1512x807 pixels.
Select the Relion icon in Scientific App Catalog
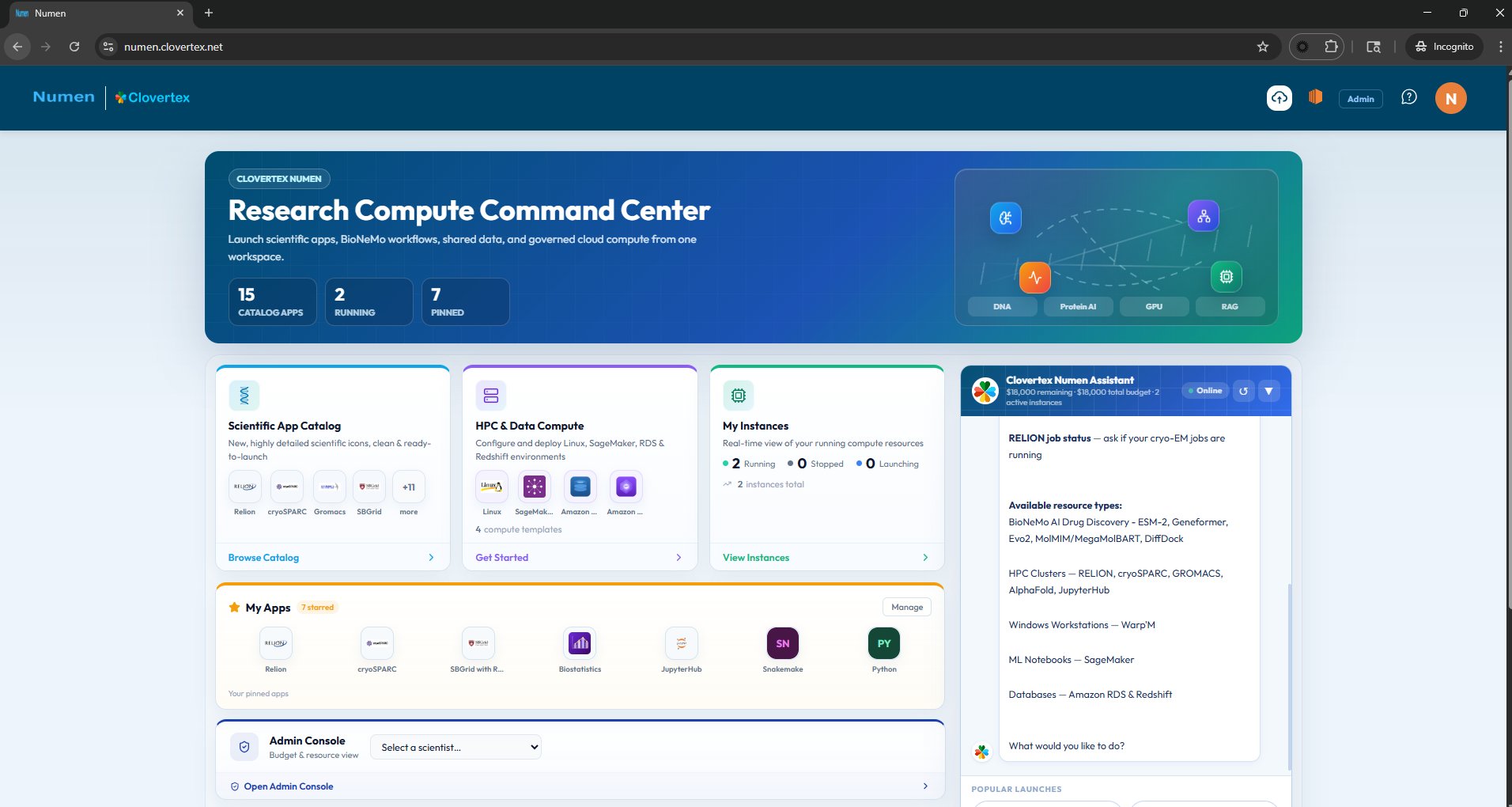tap(244, 487)
